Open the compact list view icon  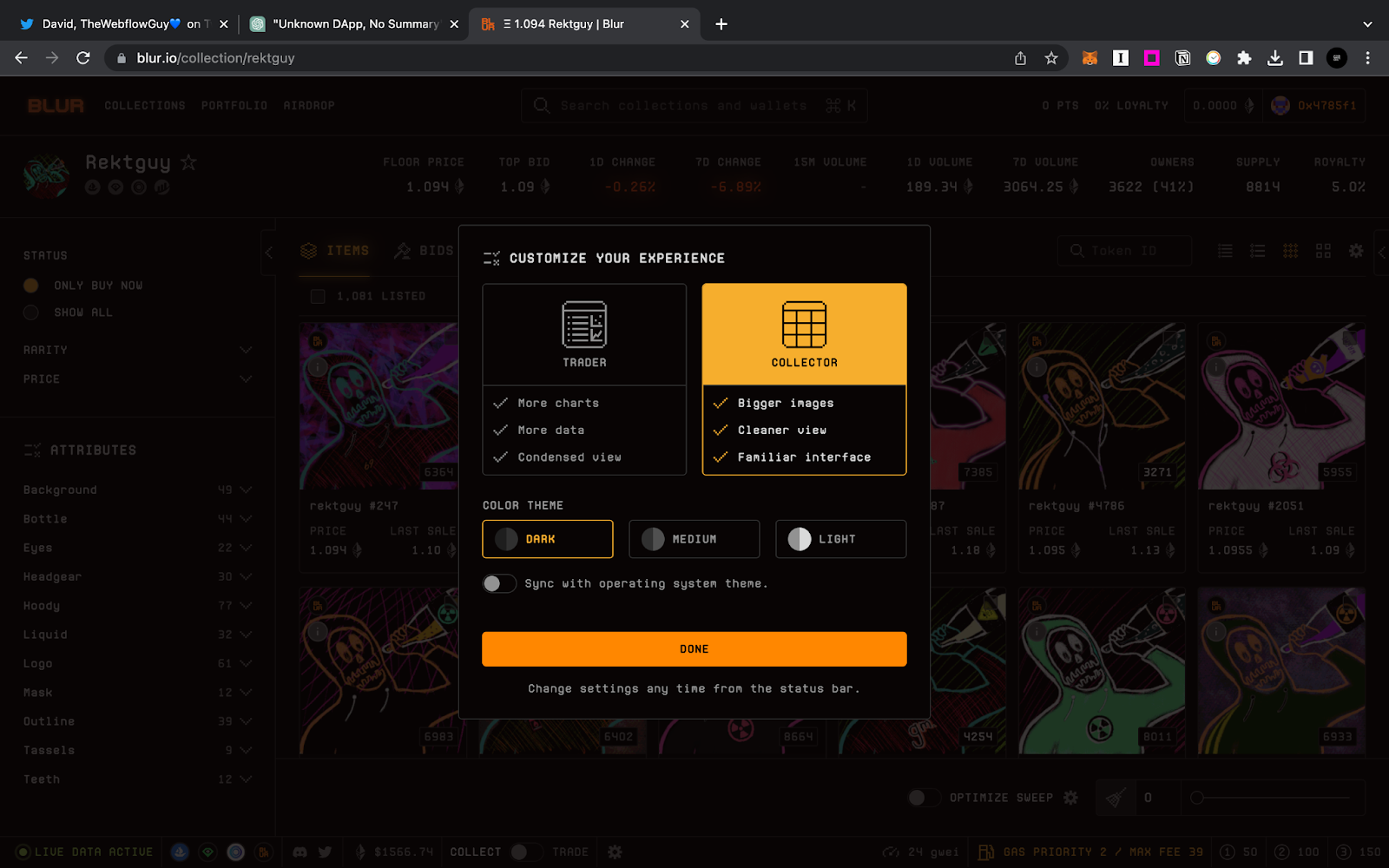[x=1225, y=251]
